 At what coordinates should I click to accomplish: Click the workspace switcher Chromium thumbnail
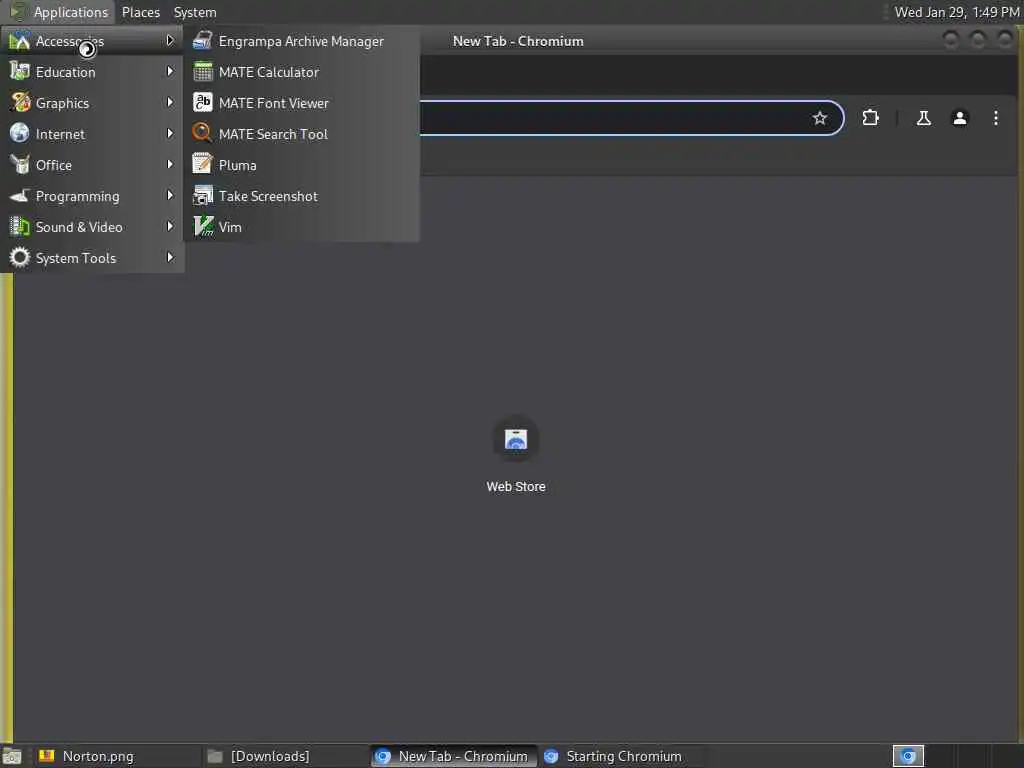[908, 756]
